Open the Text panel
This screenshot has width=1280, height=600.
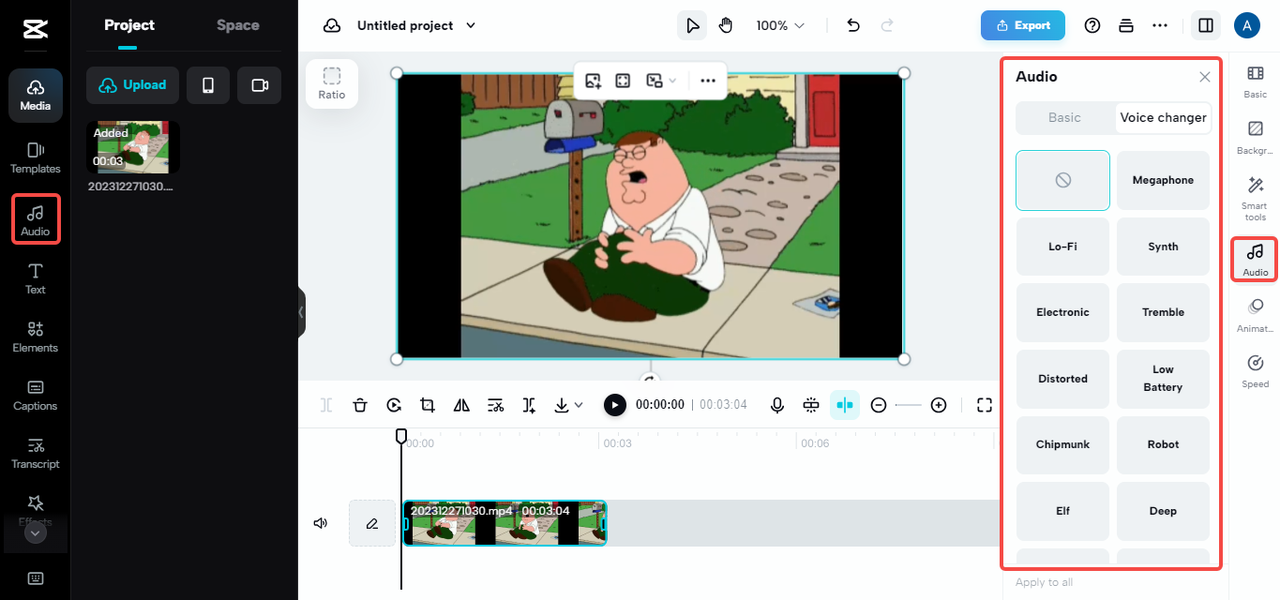coord(35,279)
